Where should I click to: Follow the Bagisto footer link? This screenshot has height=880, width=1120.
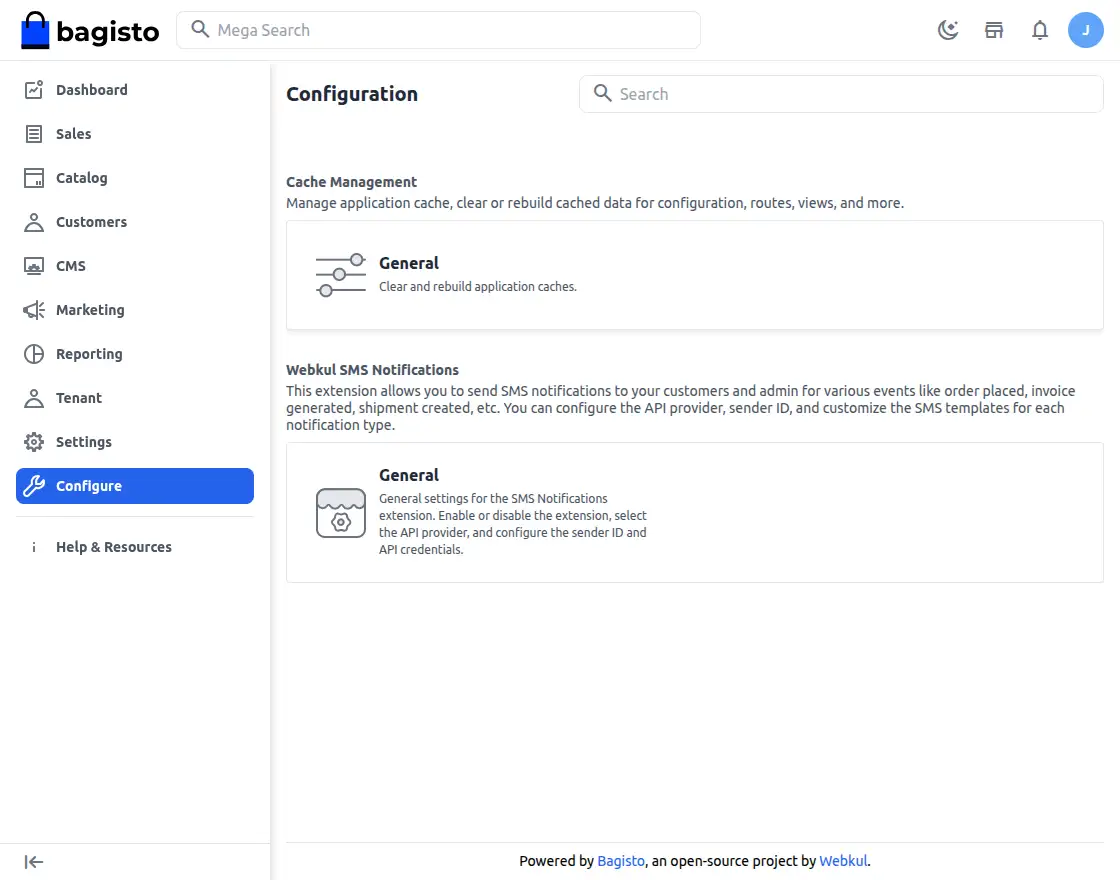click(621, 861)
